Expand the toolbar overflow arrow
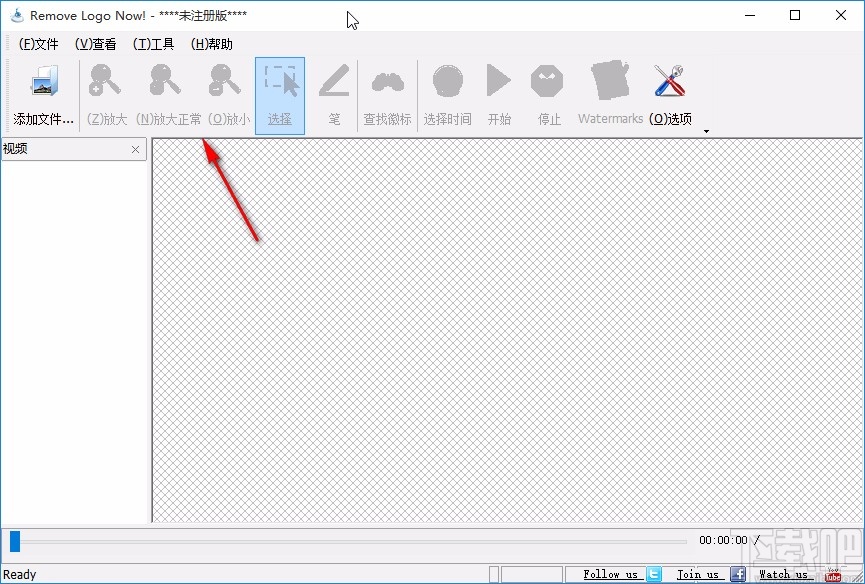The height and width of the screenshot is (584, 865). tap(706, 130)
